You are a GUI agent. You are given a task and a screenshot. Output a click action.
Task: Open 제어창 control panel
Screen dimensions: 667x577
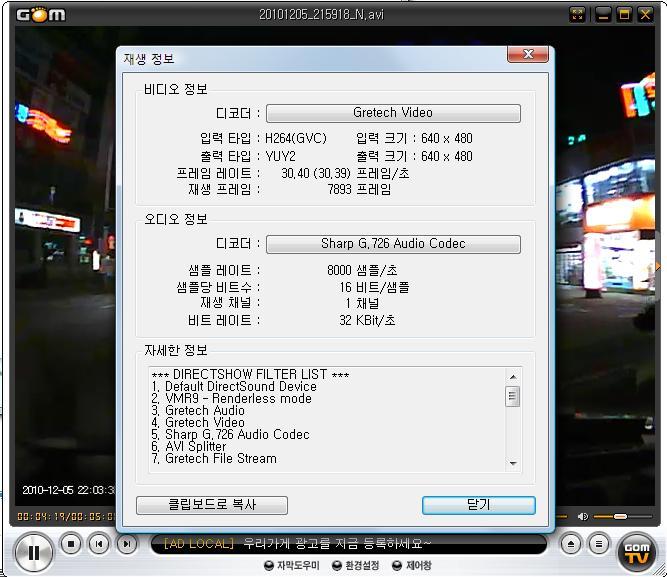tap(412, 566)
